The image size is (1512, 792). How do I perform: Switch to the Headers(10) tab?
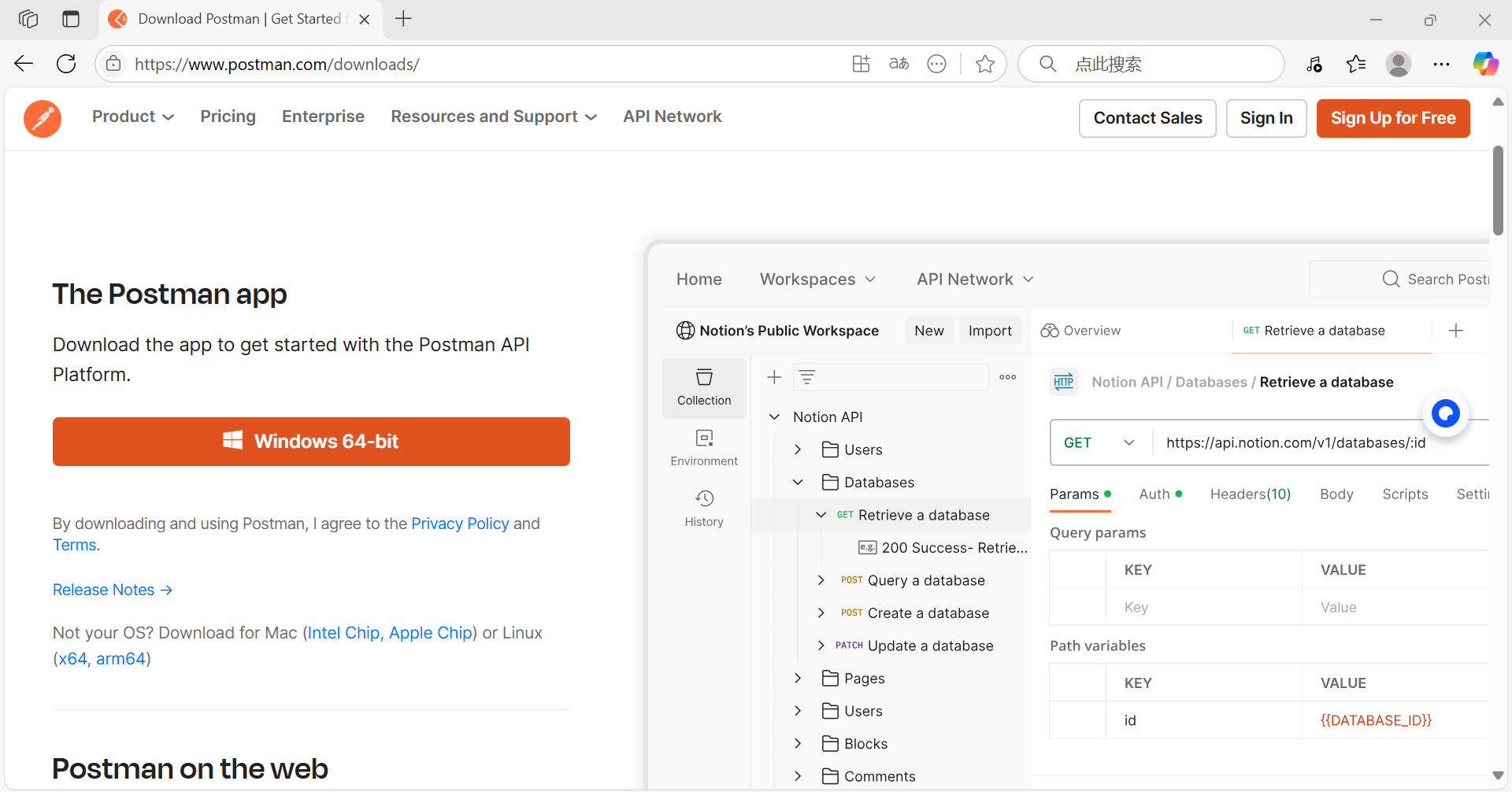click(1251, 494)
